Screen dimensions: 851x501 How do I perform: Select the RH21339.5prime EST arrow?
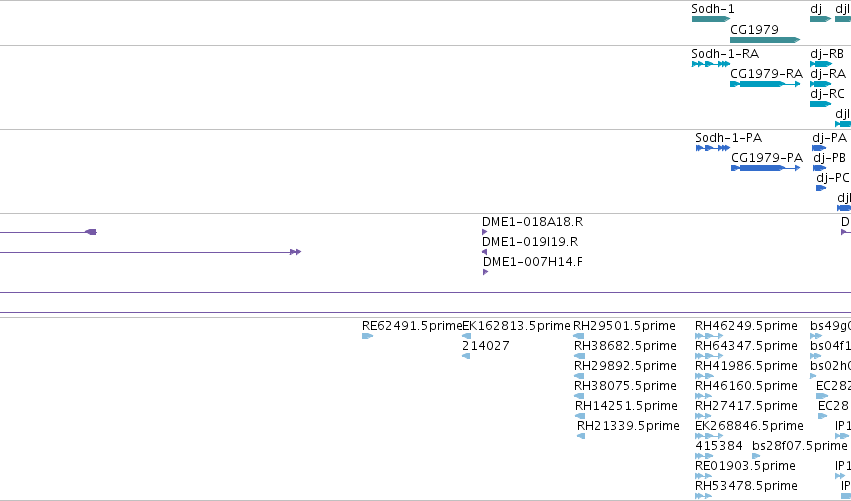581,436
